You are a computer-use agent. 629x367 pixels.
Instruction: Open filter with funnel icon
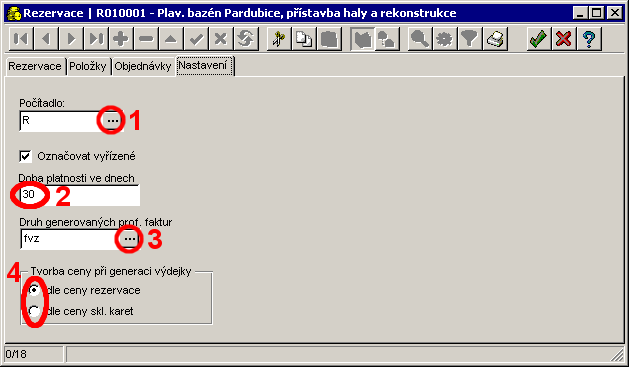coord(470,39)
